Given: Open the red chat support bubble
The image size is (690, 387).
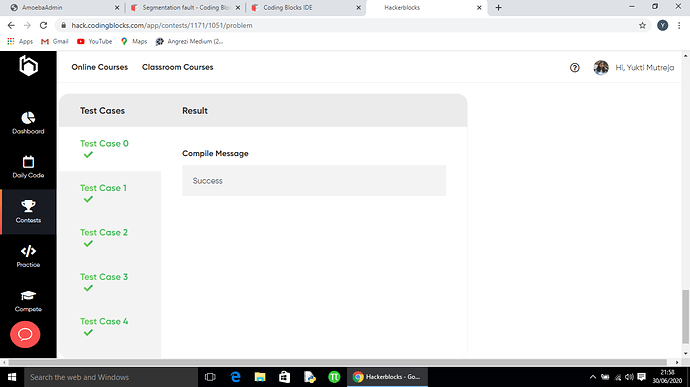Looking at the screenshot, I should coord(25,335).
